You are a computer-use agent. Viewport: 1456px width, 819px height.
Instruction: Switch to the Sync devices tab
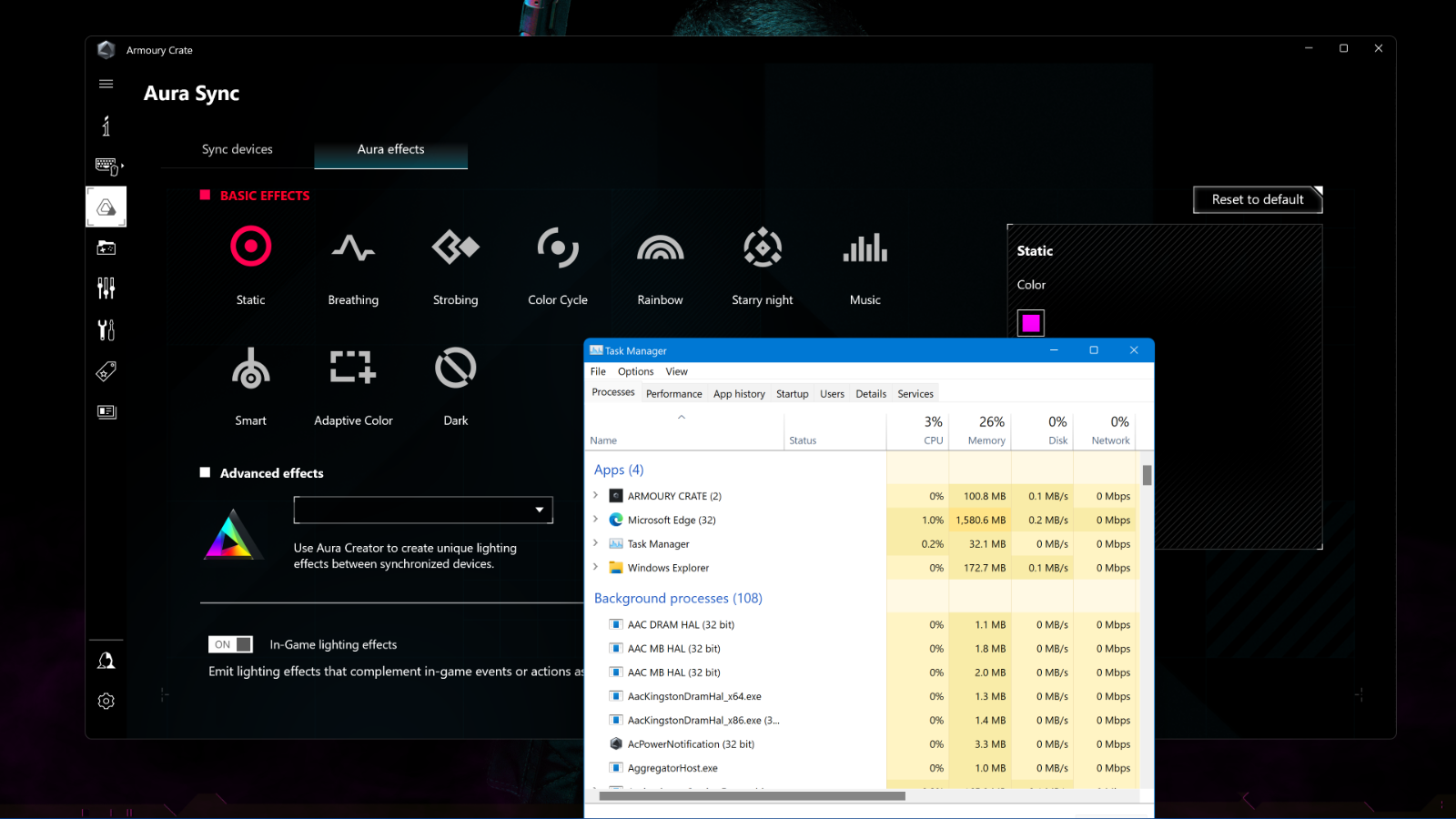click(238, 149)
